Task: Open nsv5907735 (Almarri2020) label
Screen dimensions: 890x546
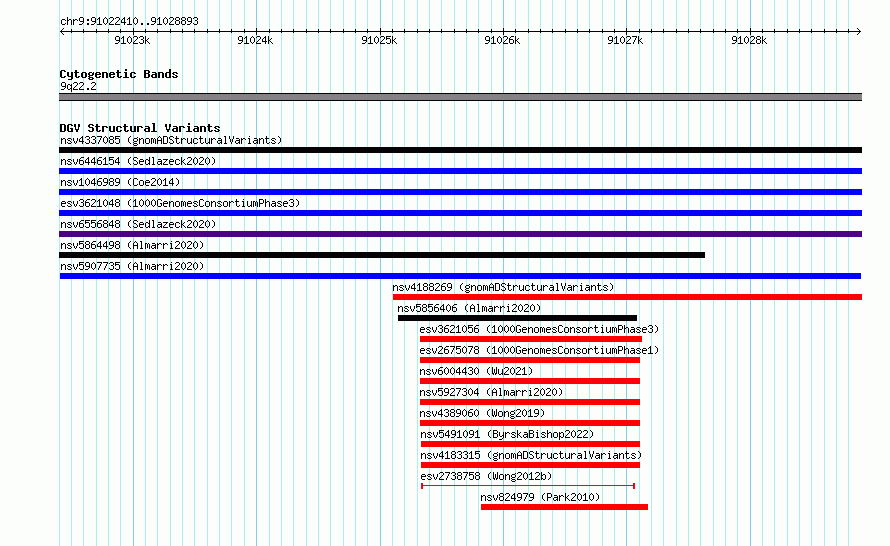Action: point(132,266)
